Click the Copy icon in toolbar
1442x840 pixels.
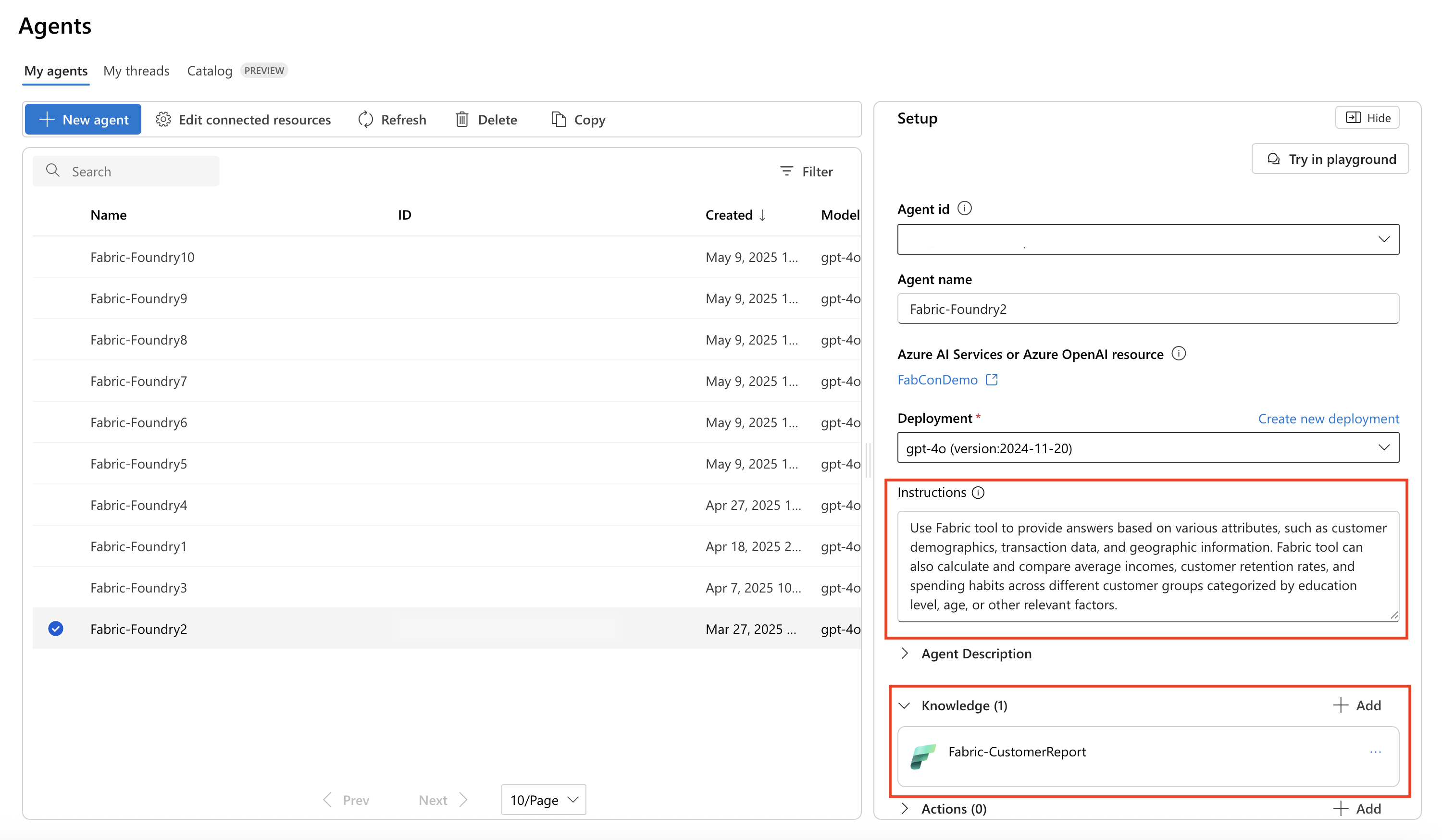click(x=559, y=120)
